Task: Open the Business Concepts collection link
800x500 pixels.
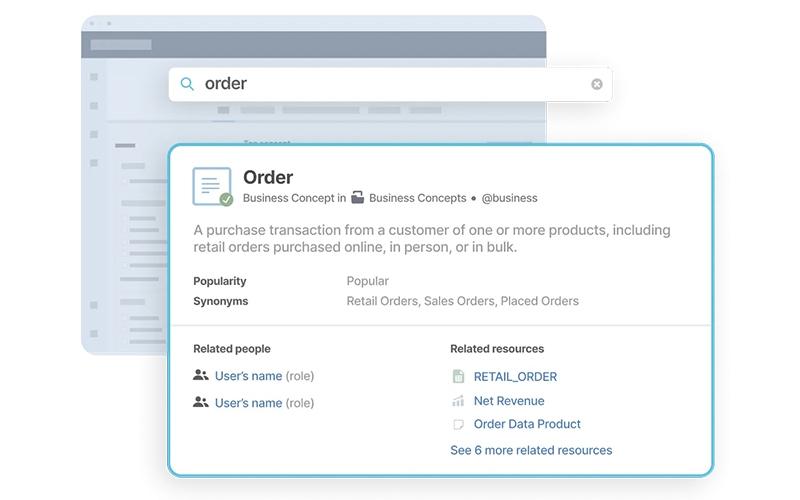Action: pos(417,198)
